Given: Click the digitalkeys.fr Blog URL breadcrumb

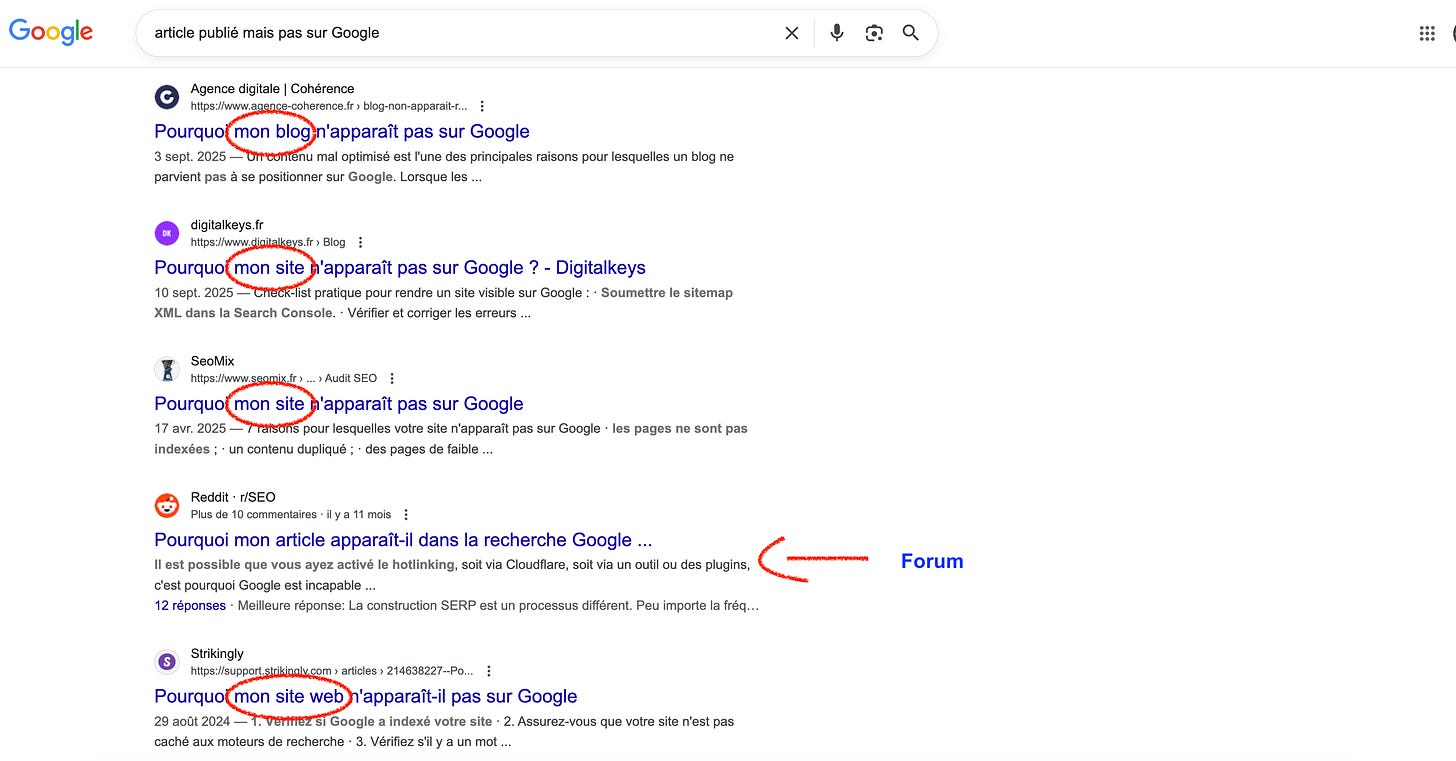Looking at the screenshot, I should tap(268, 242).
